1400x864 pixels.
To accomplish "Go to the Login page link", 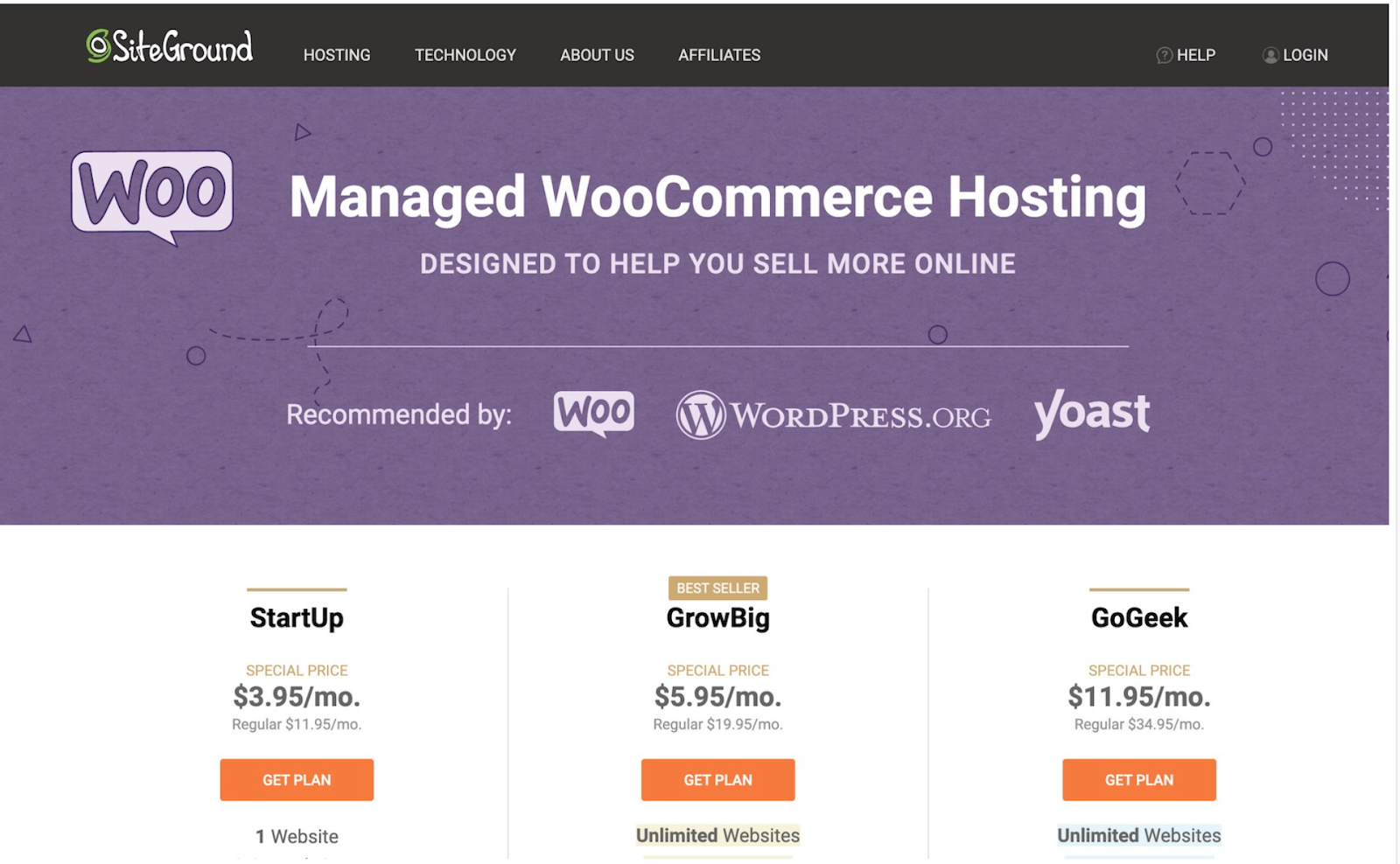I will coord(1305,55).
